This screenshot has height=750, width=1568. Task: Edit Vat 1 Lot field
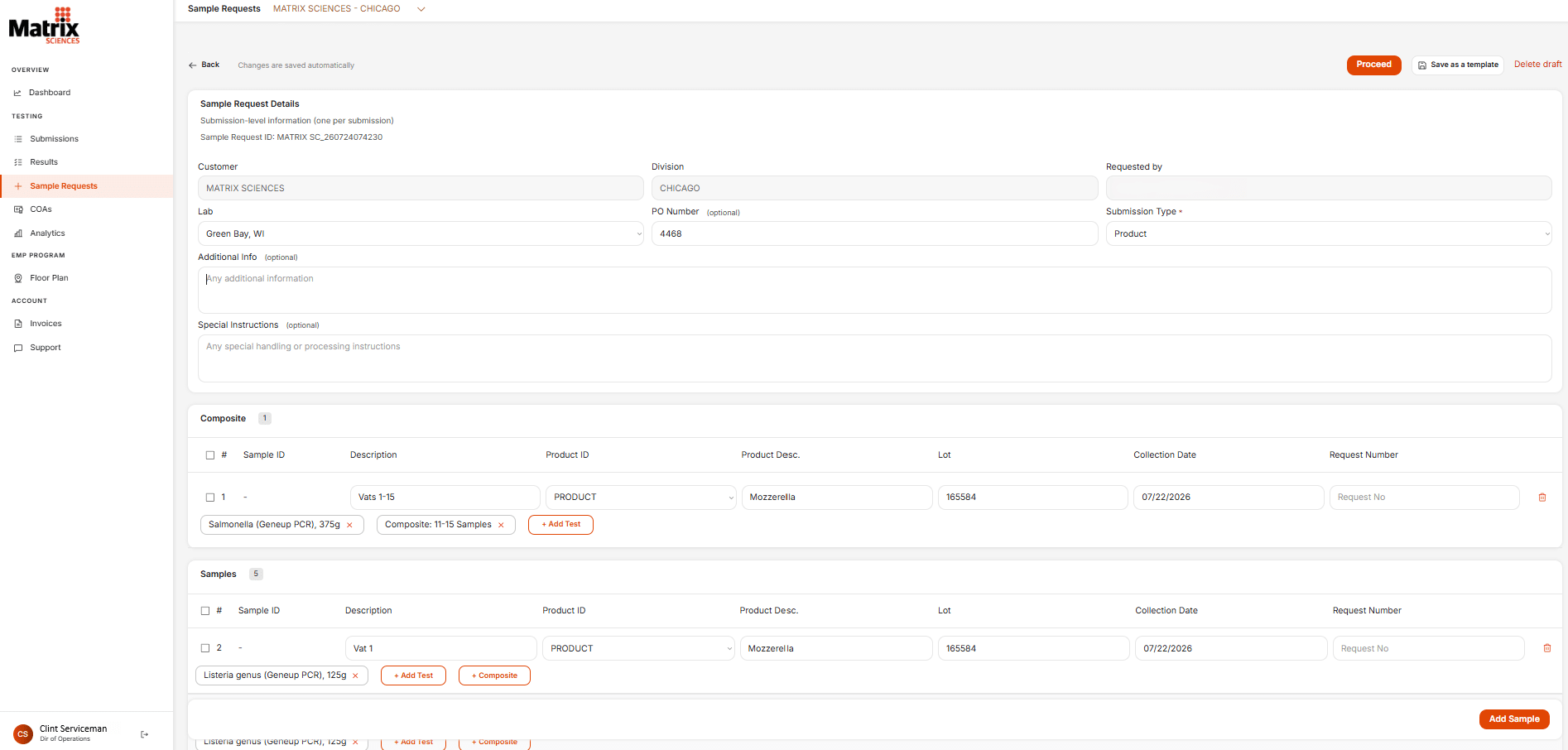[x=1034, y=648]
